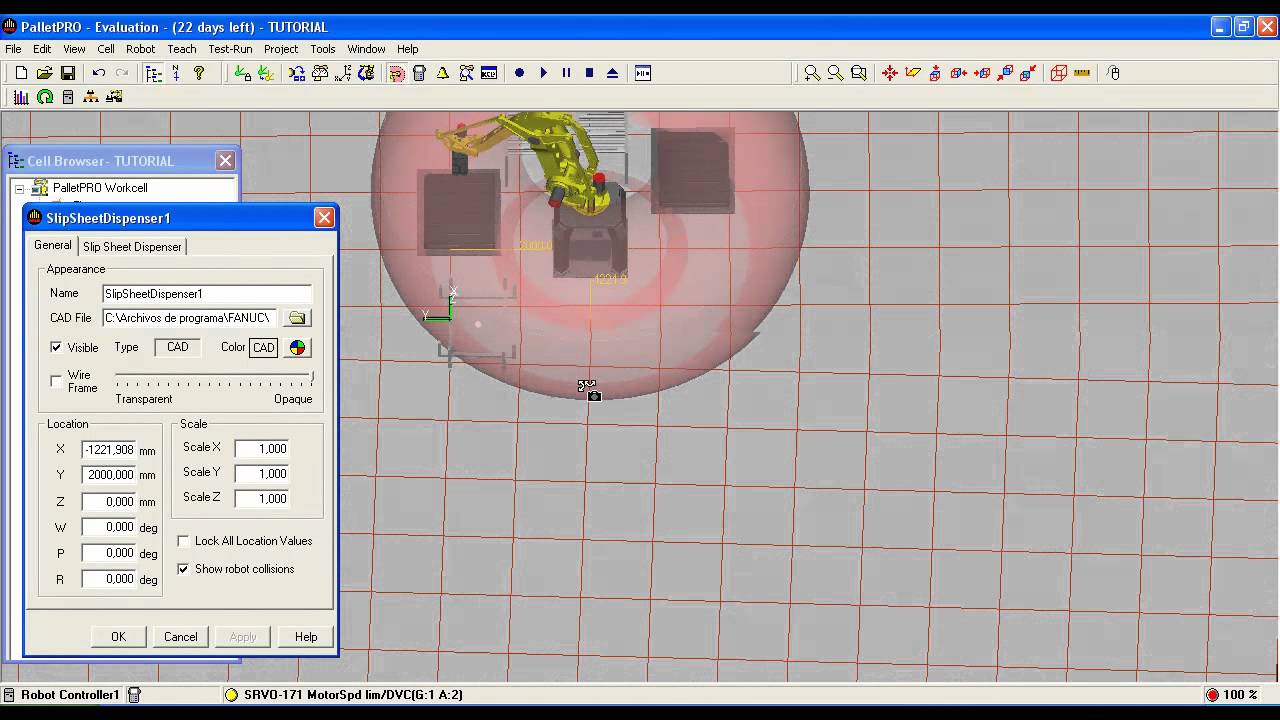The width and height of the screenshot is (1280, 720).
Task: Click the mouse commands icon
Action: tap(1114, 73)
